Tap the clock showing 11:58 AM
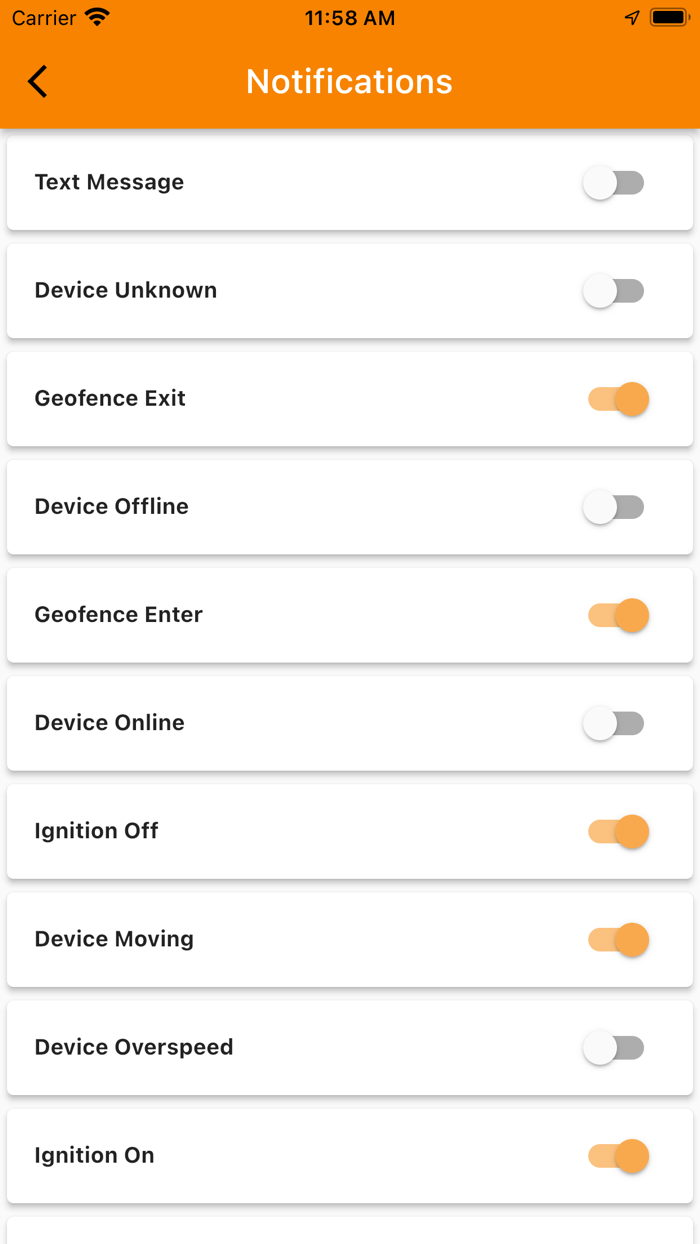 tap(349, 18)
